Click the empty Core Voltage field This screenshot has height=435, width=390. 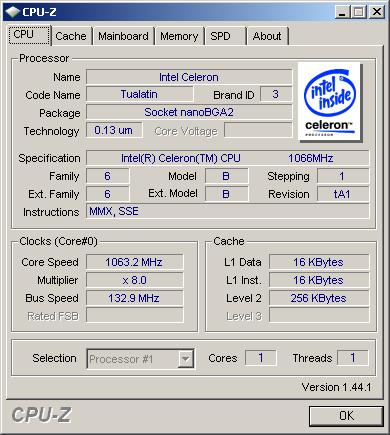click(258, 130)
